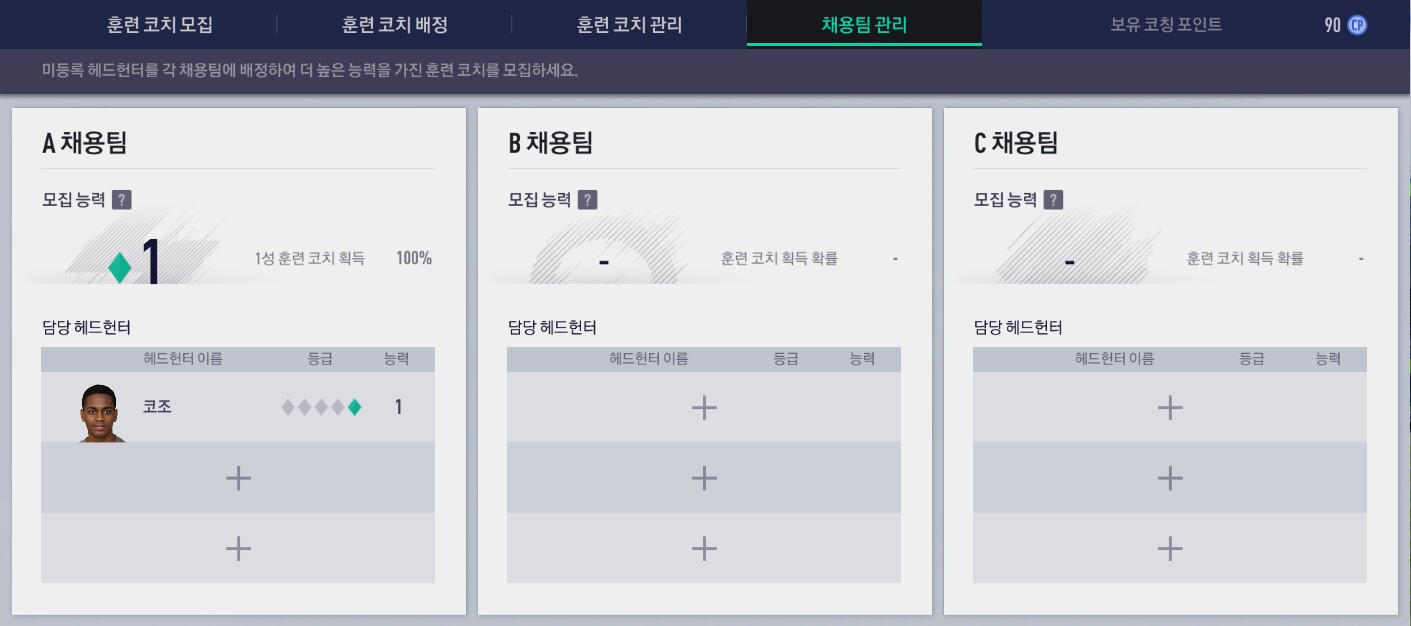Switch to the 훈련 코치 배정 tab
The height and width of the screenshot is (626, 1411).
click(395, 25)
